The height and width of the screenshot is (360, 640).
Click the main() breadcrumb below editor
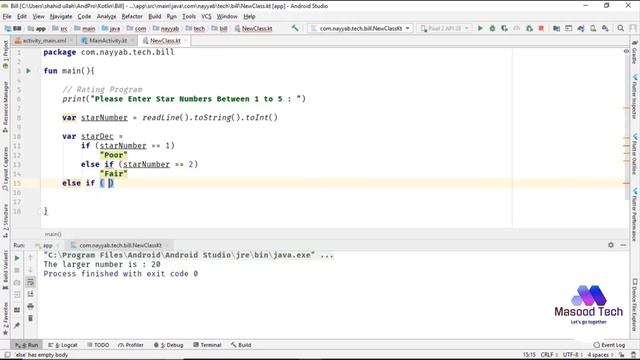(53, 234)
